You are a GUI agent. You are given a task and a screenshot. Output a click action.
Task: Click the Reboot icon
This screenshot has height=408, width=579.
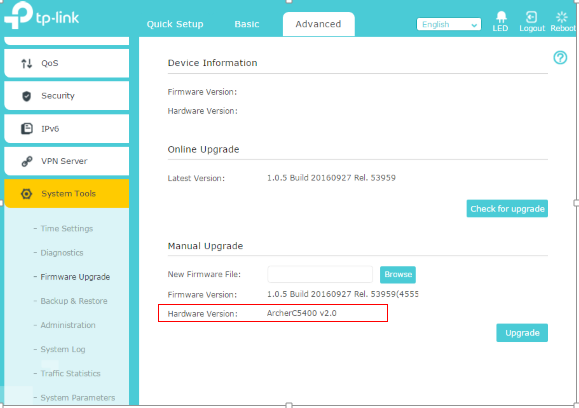pos(562,17)
